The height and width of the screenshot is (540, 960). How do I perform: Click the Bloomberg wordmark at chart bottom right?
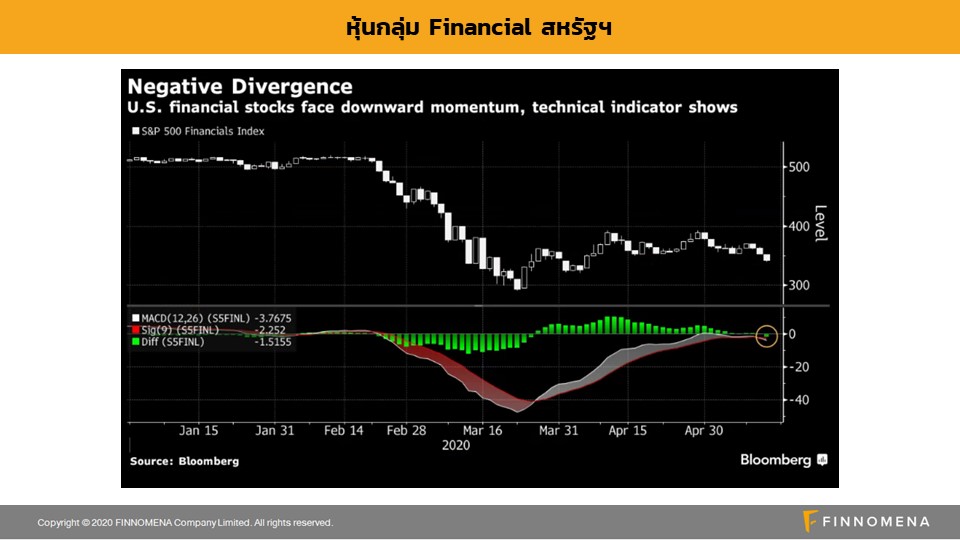(775, 460)
